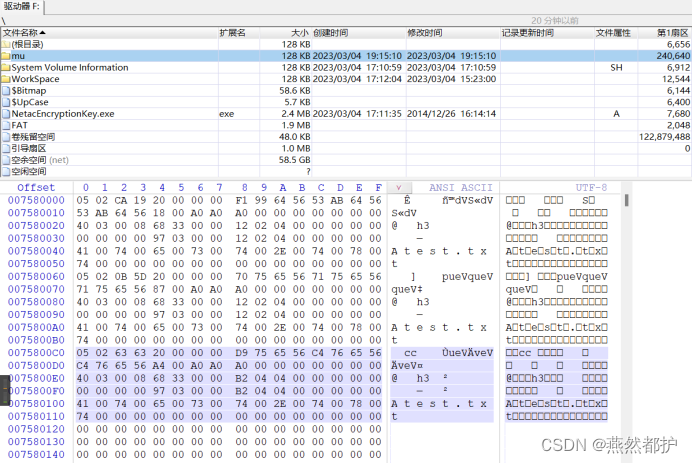Click the FAT file icon
The width and height of the screenshot is (692, 463).
coord(6,125)
